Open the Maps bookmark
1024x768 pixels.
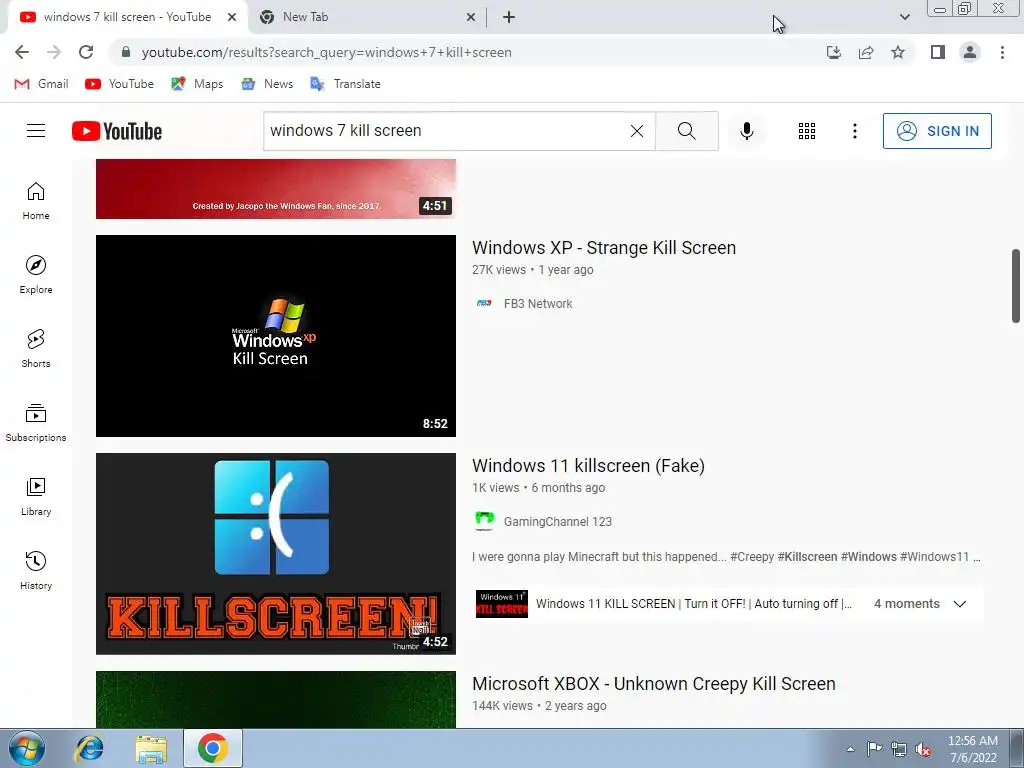pos(197,84)
